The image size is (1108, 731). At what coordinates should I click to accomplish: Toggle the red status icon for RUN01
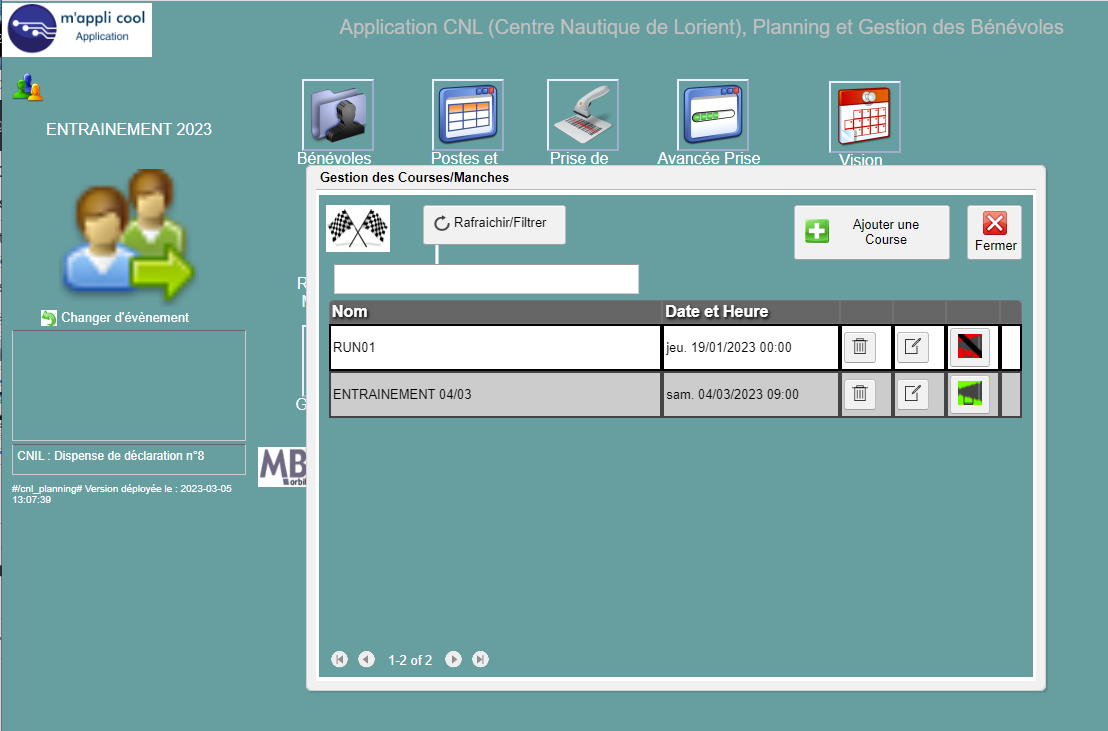click(969, 348)
